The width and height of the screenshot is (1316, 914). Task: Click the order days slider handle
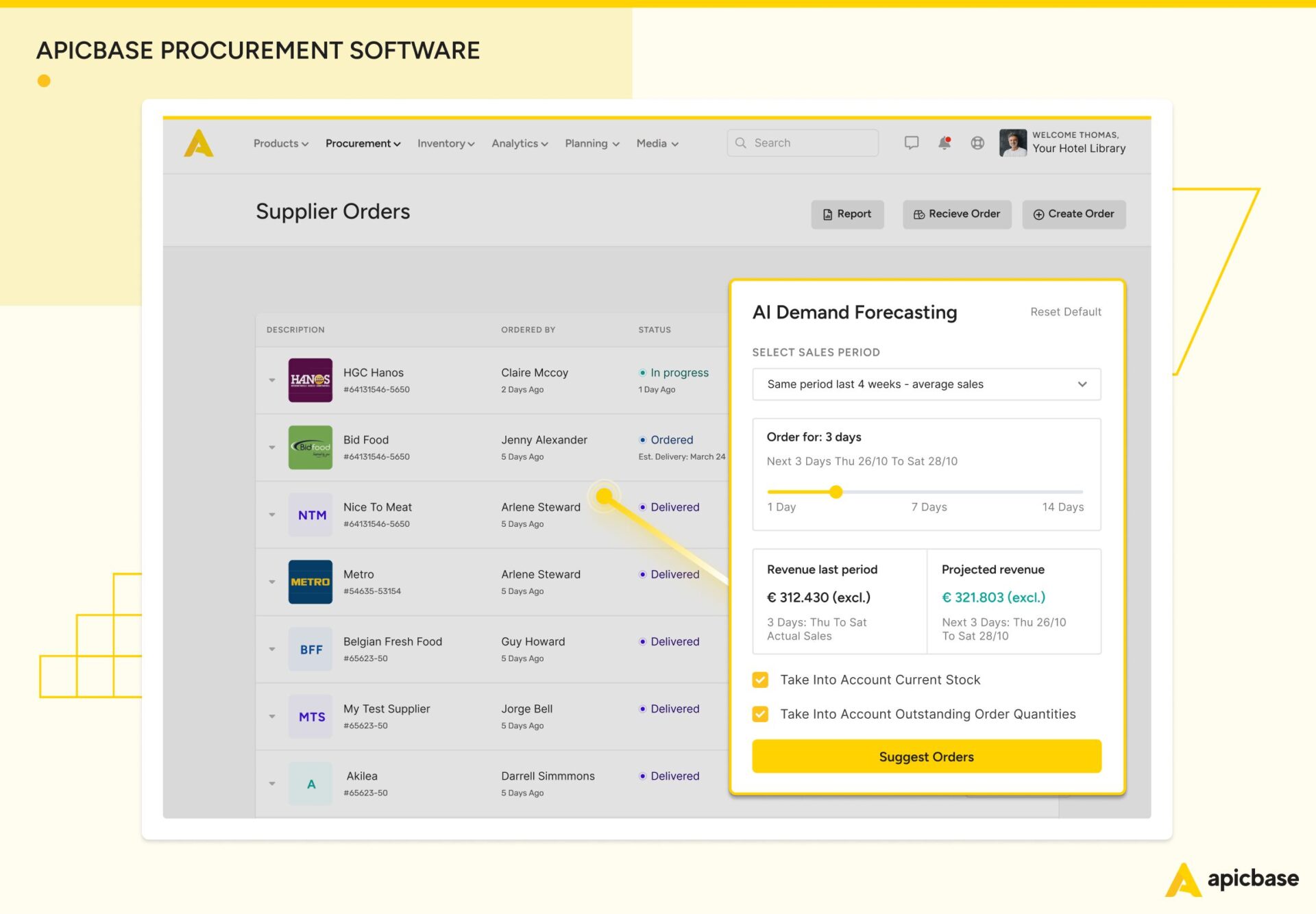(x=836, y=492)
